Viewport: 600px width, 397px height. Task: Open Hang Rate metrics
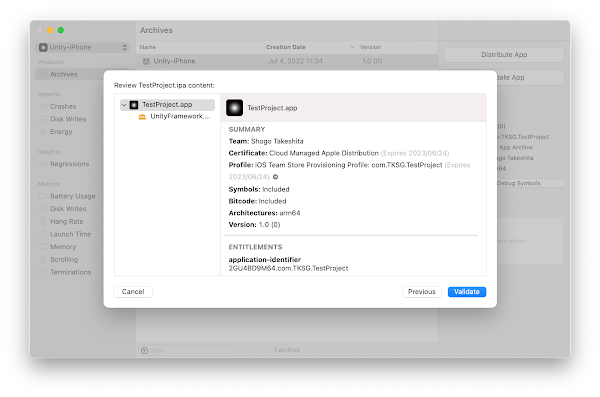click(x=67, y=222)
